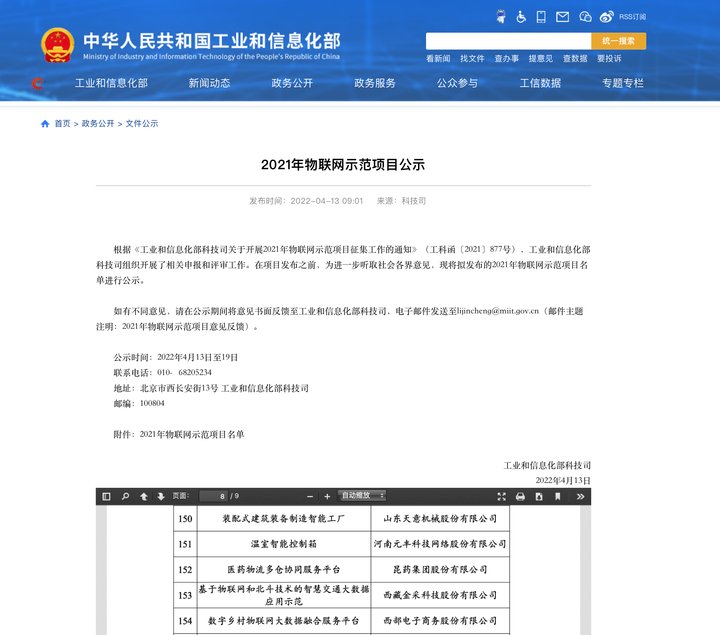Click the 查数据 quick link
720x635 pixels.
[575, 59]
